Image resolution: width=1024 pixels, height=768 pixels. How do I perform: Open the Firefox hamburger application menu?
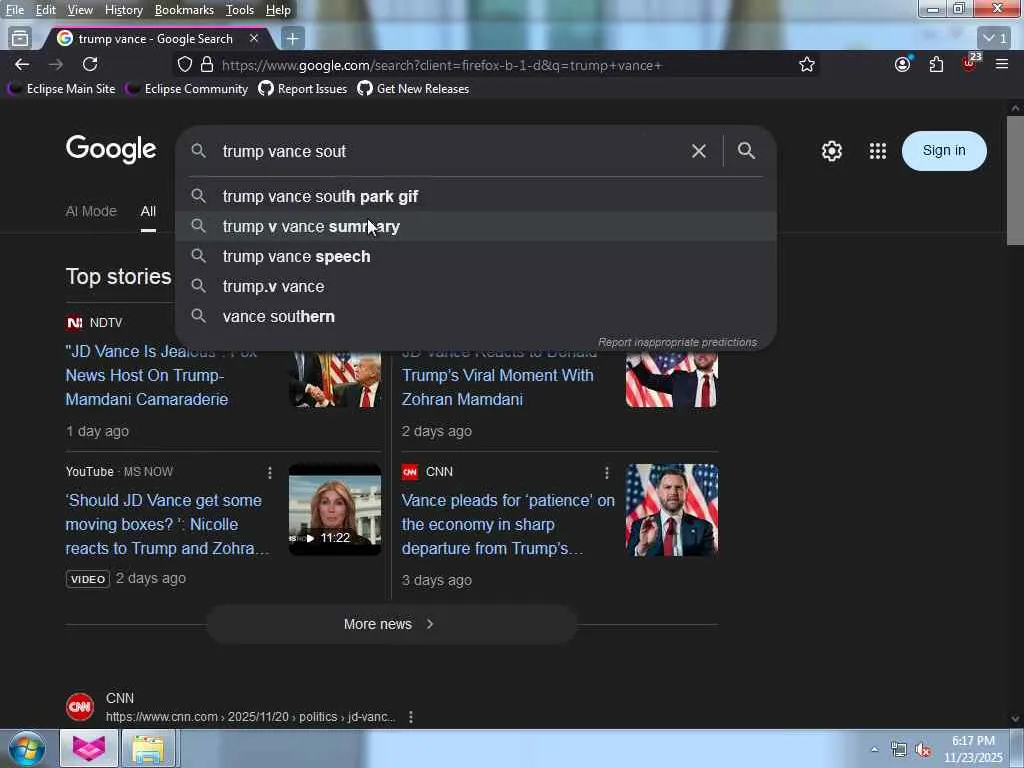[x=1002, y=64]
